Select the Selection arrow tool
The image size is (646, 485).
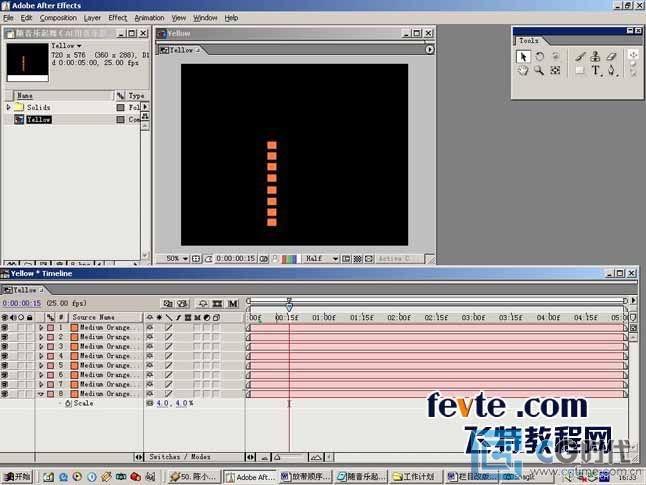(523, 56)
